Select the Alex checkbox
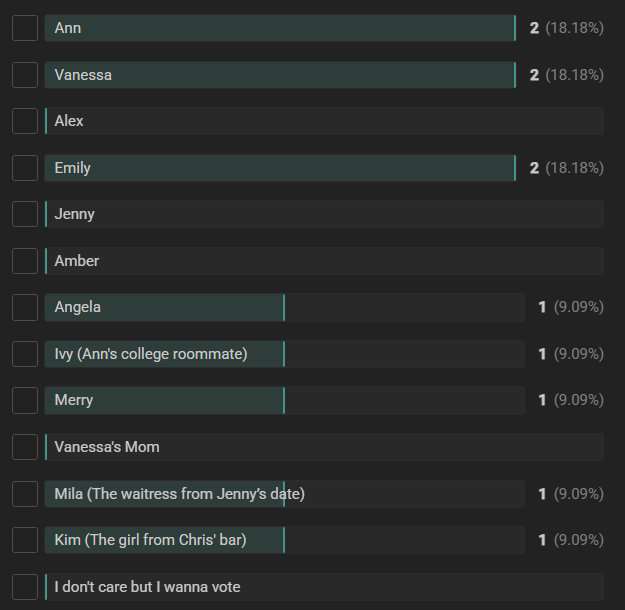The image size is (625, 610). click(25, 121)
